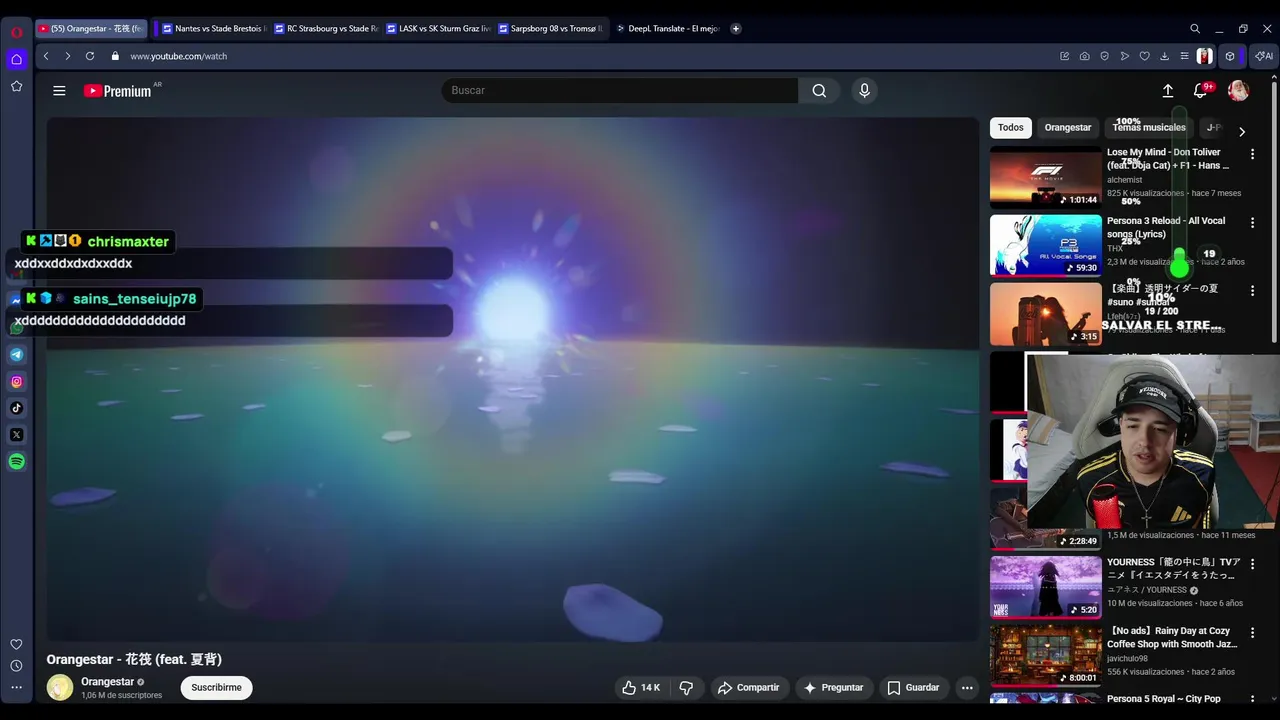
Task: Open the Orangestar channel name link
Action: click(x=107, y=682)
